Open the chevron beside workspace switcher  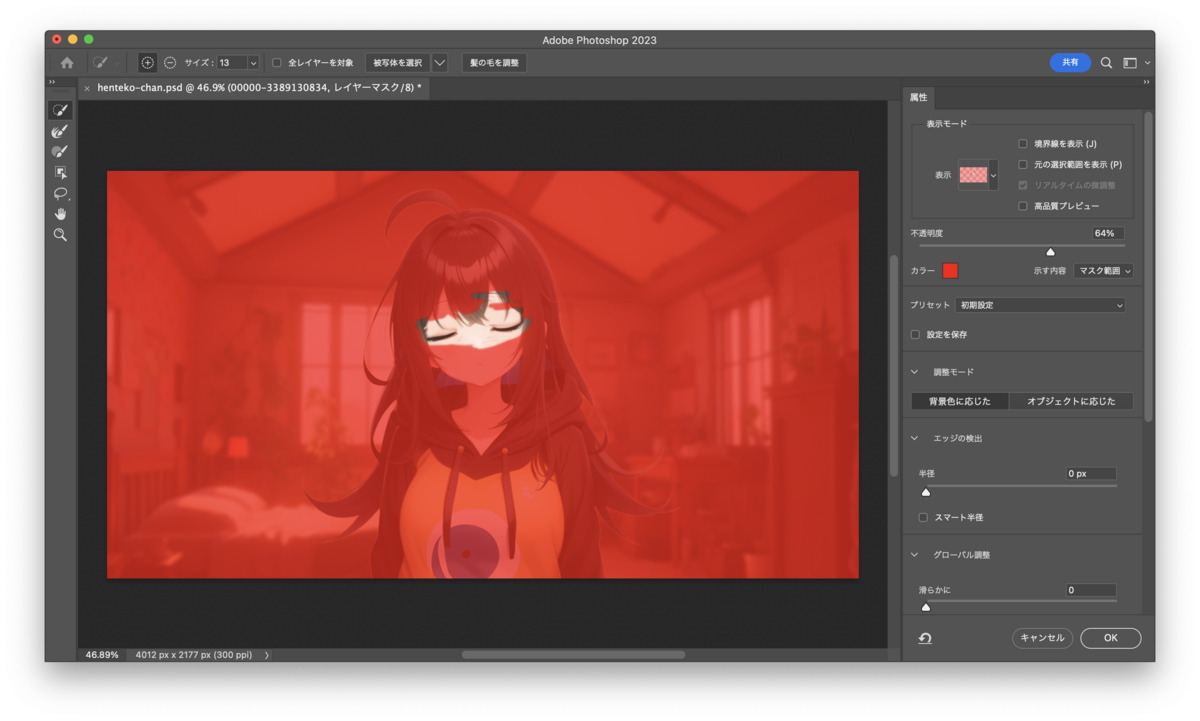(1147, 63)
